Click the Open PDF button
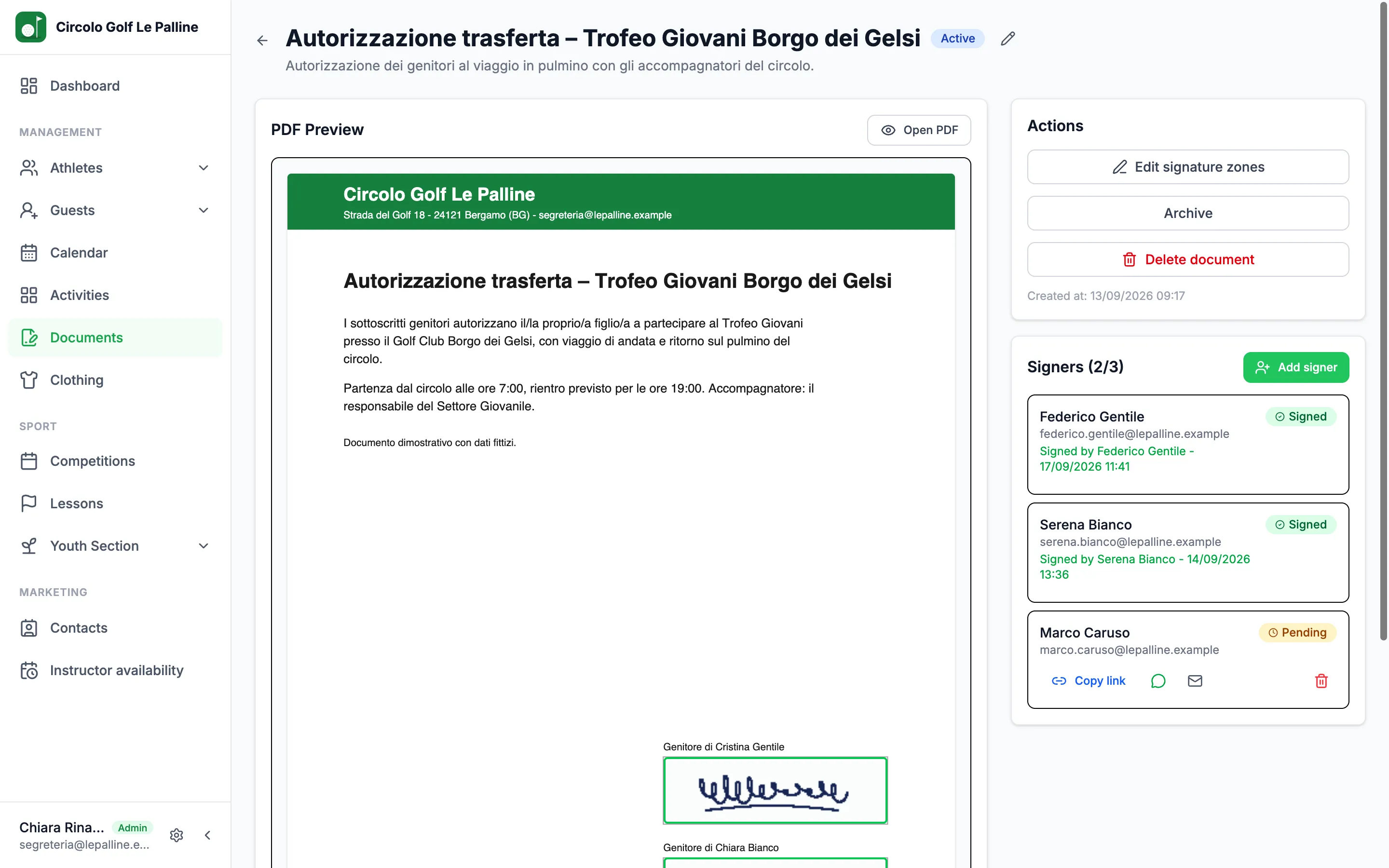The image size is (1389, 868). [918, 130]
